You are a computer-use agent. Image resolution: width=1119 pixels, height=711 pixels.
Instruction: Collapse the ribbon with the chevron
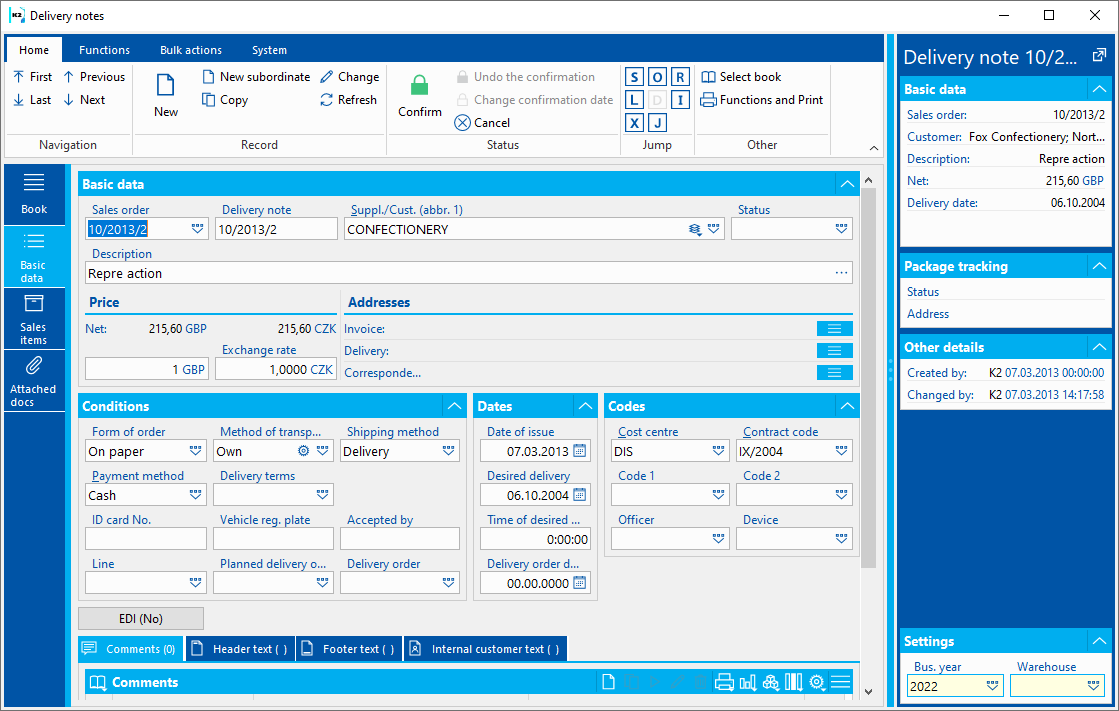[874, 148]
